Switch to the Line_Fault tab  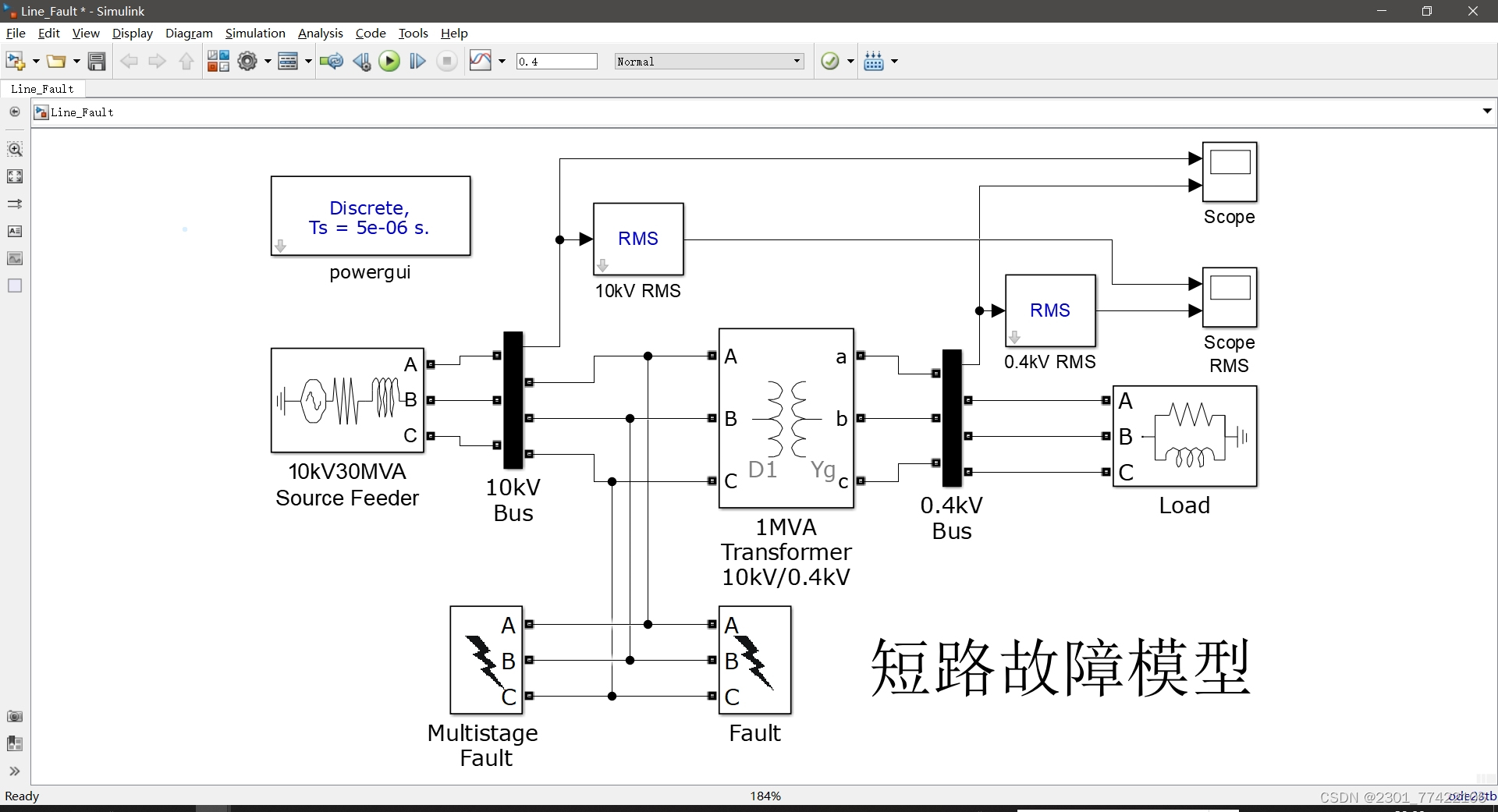[43, 89]
